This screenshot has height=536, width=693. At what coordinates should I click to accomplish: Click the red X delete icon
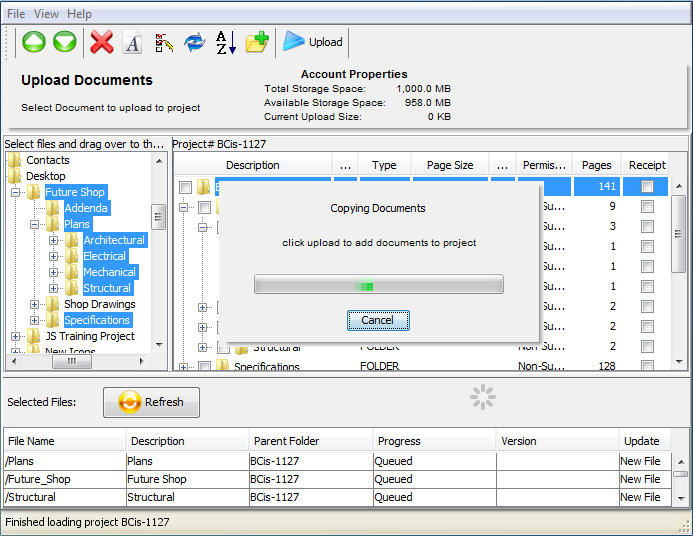[101, 42]
